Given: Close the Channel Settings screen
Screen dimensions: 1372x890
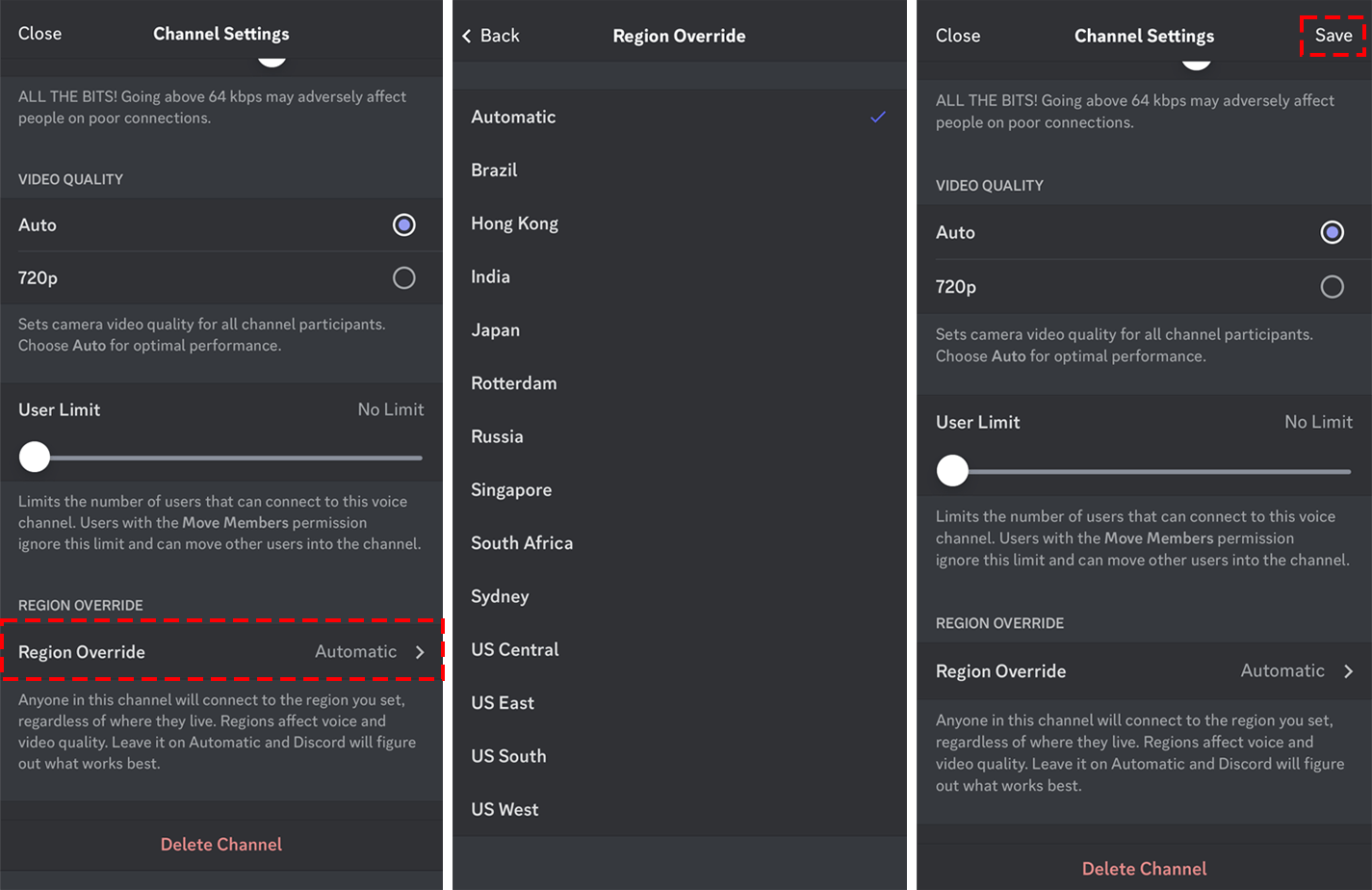Looking at the screenshot, I should point(39,33).
